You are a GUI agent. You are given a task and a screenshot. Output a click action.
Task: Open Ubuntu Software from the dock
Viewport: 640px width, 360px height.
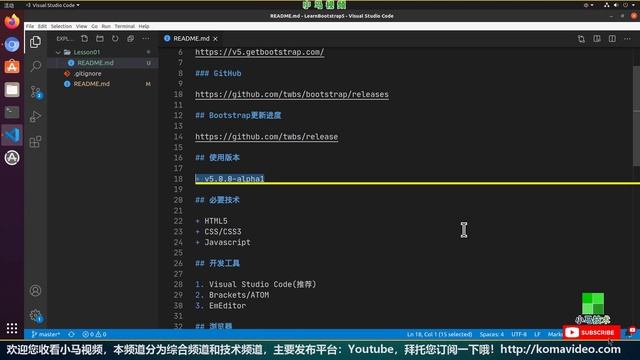pos(12,67)
